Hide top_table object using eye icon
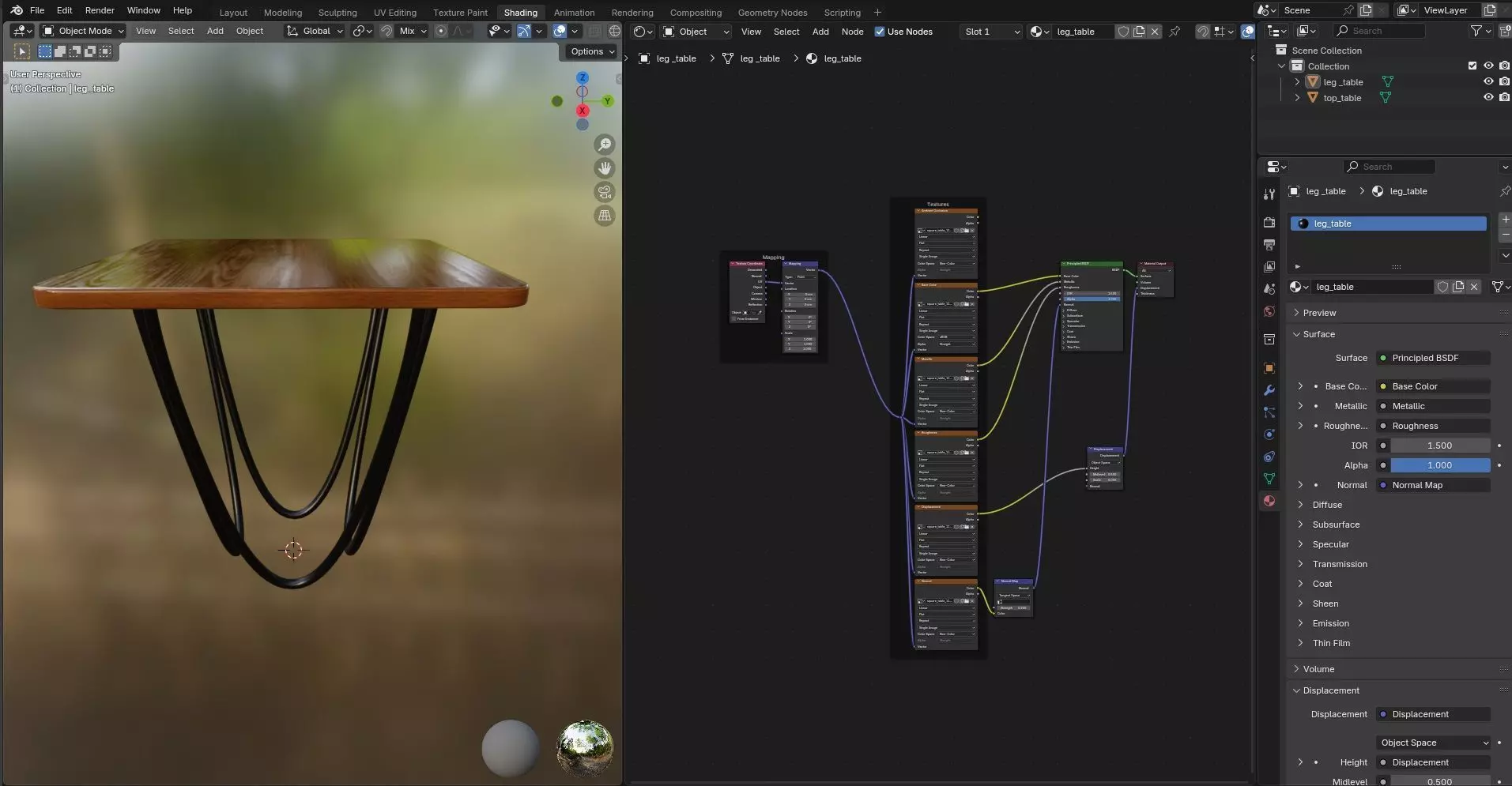 (1488, 98)
